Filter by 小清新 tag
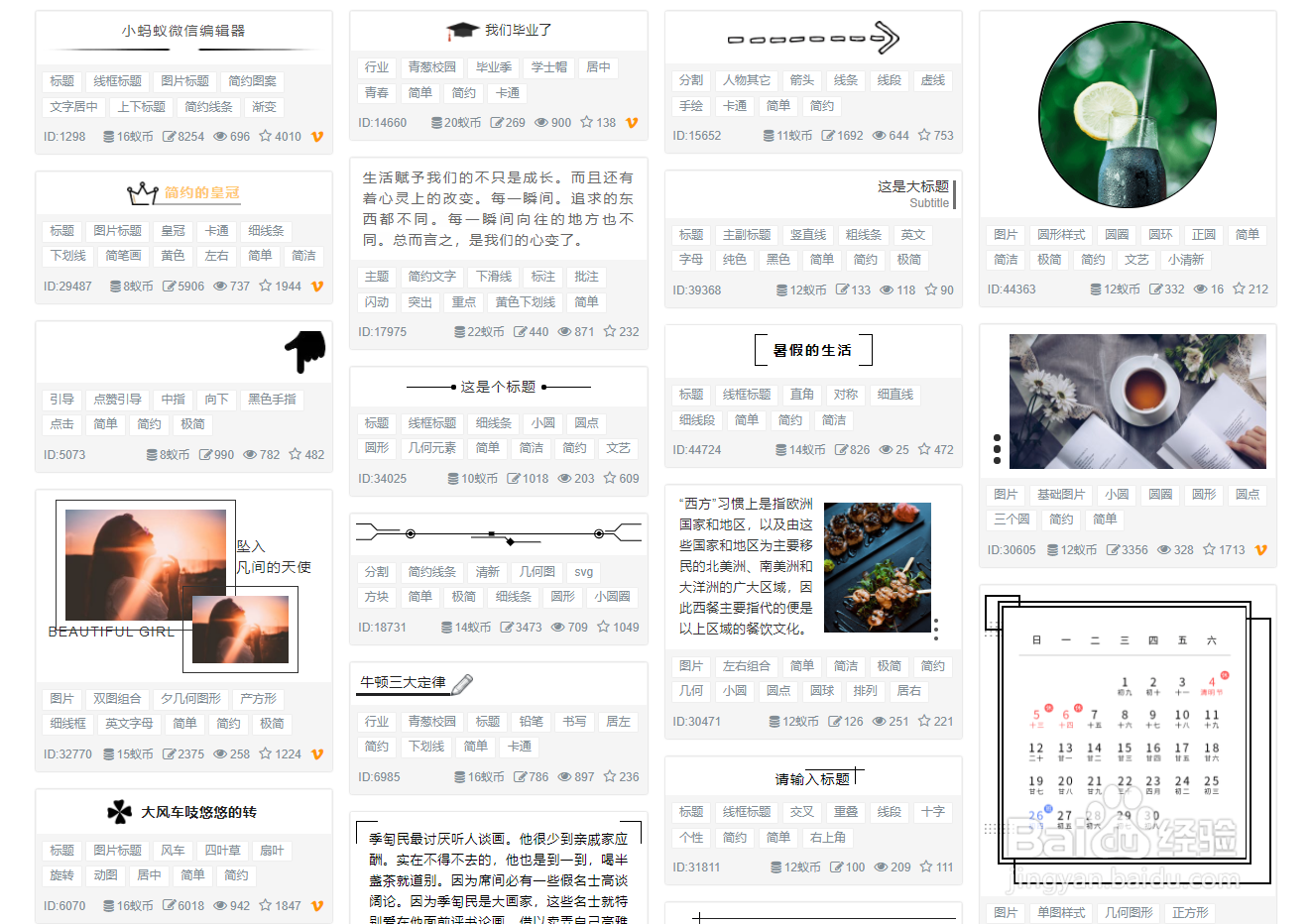 point(1186,260)
